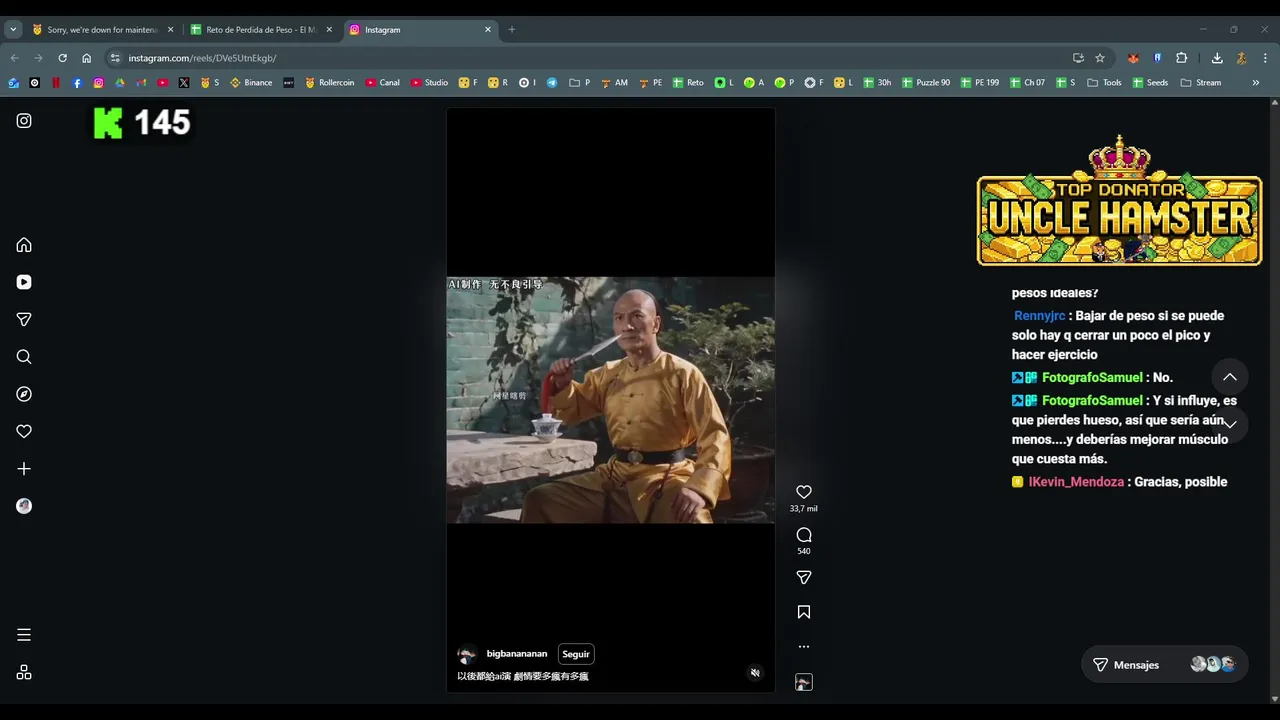Viewport: 1280px width, 720px height.
Task: Open the Telegram bookmark icon
Action: [552, 83]
